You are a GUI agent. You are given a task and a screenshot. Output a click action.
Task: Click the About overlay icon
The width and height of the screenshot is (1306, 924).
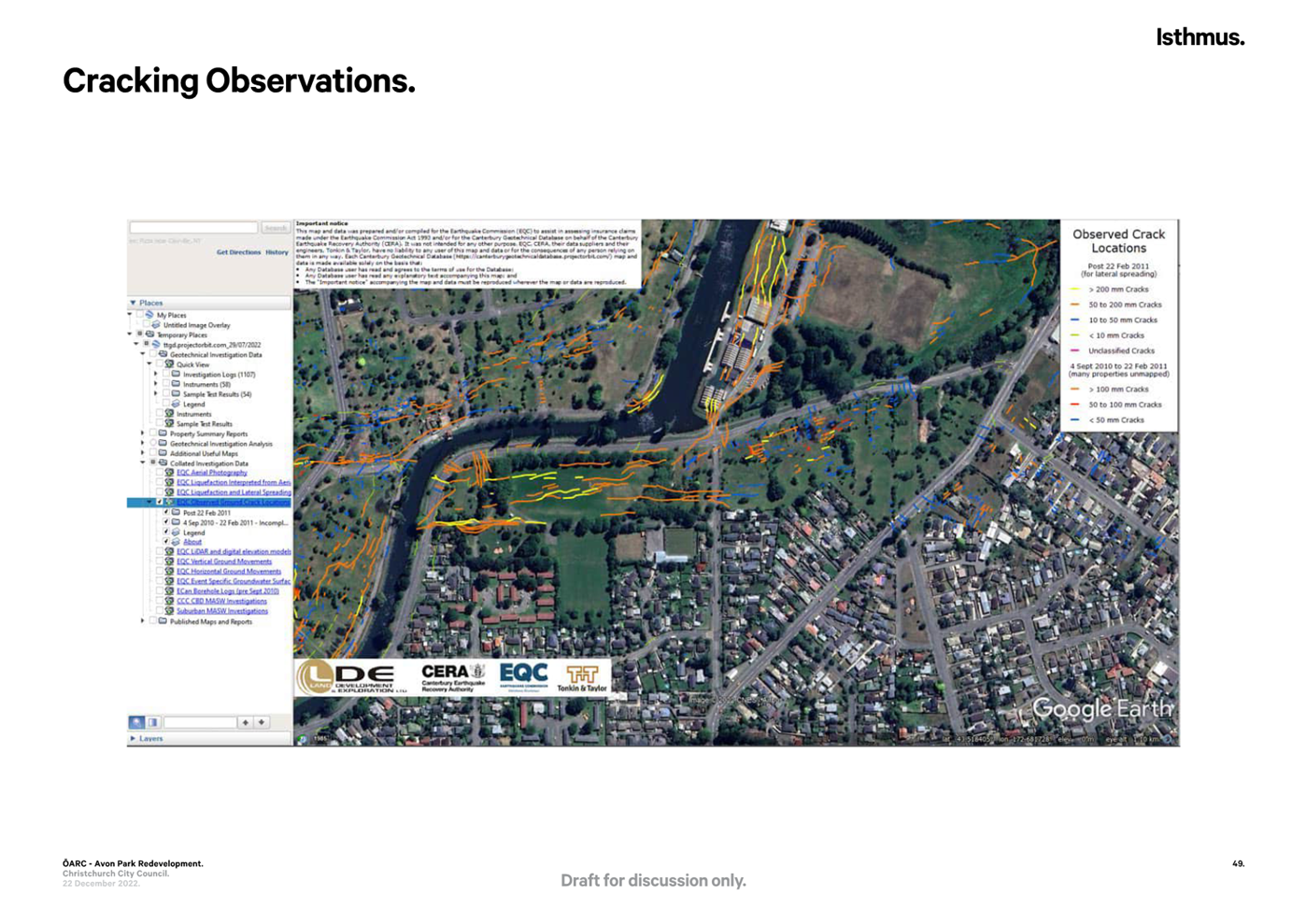click(176, 542)
